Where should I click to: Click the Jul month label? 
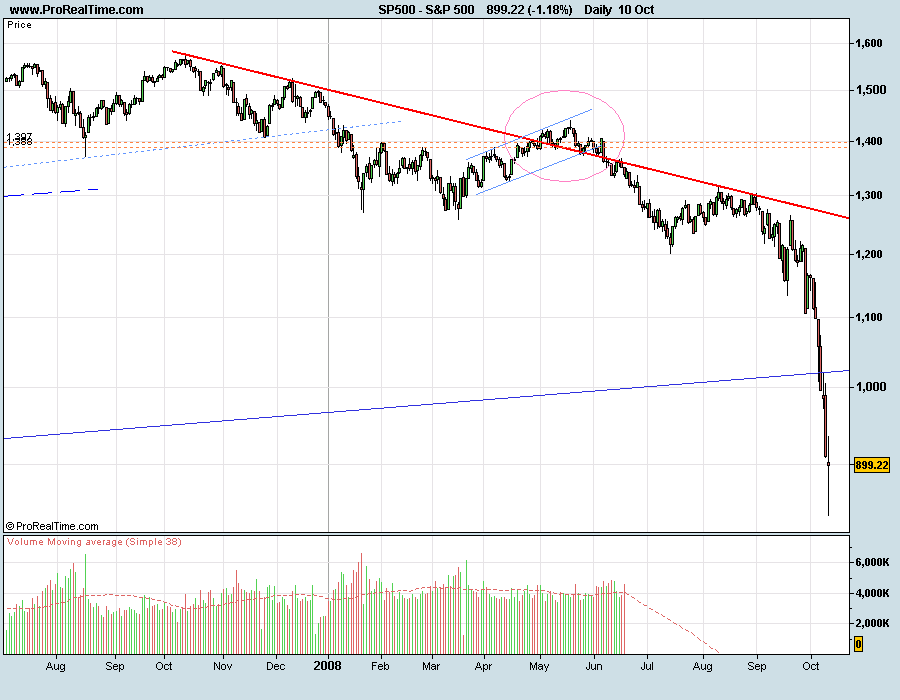[646, 666]
